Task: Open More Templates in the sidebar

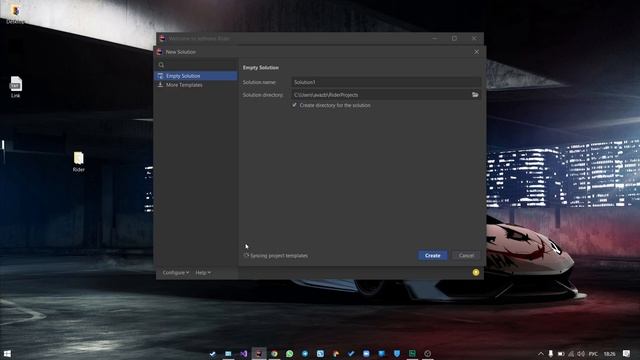Action: (196, 85)
